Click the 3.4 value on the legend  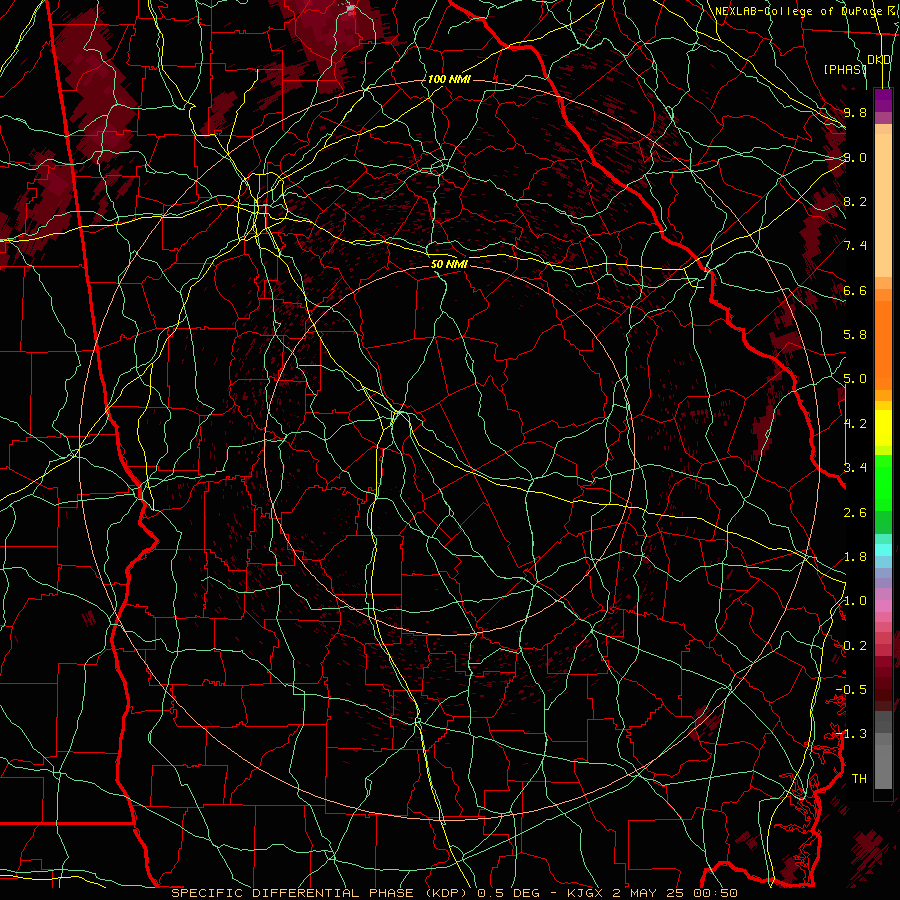pyautogui.click(x=855, y=467)
